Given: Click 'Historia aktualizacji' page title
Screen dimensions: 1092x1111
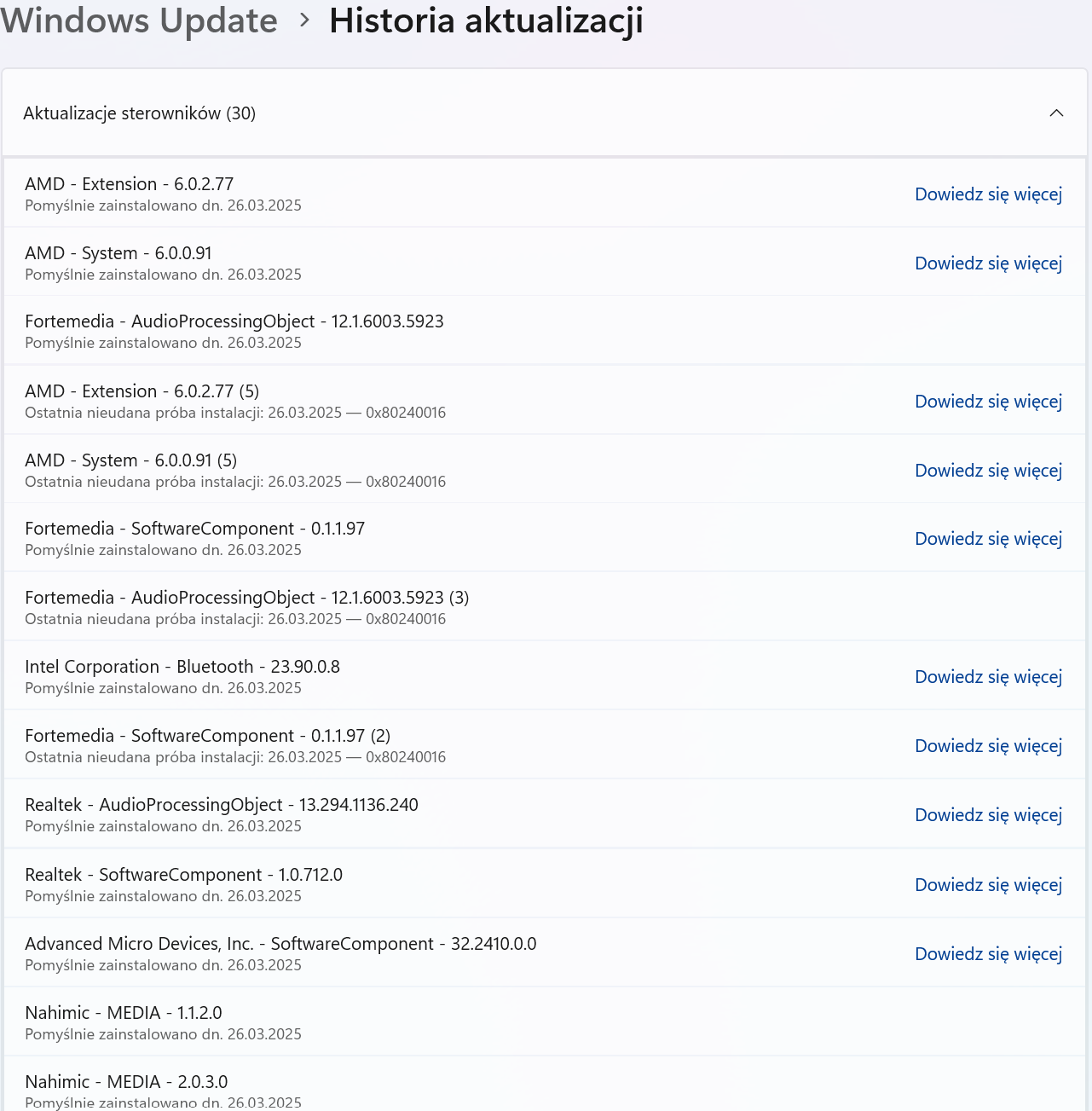Looking at the screenshot, I should click(x=486, y=20).
